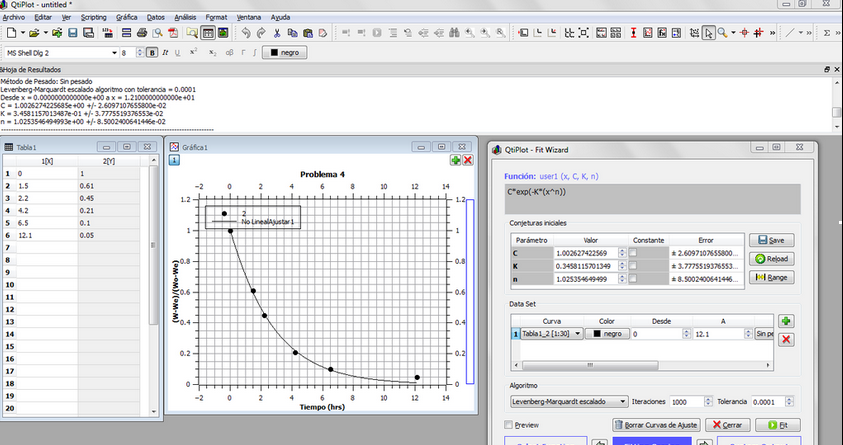Find with the binoculars icon

[454, 33]
